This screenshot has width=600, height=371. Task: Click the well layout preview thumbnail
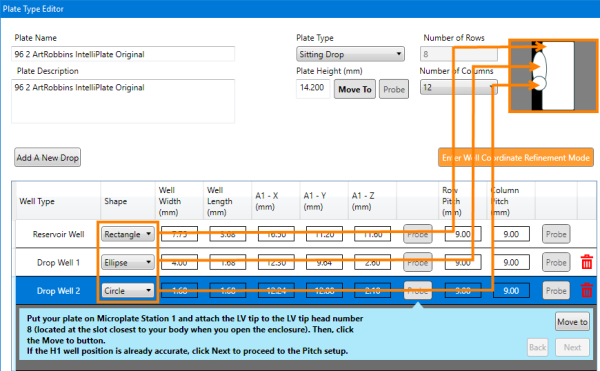click(553, 76)
